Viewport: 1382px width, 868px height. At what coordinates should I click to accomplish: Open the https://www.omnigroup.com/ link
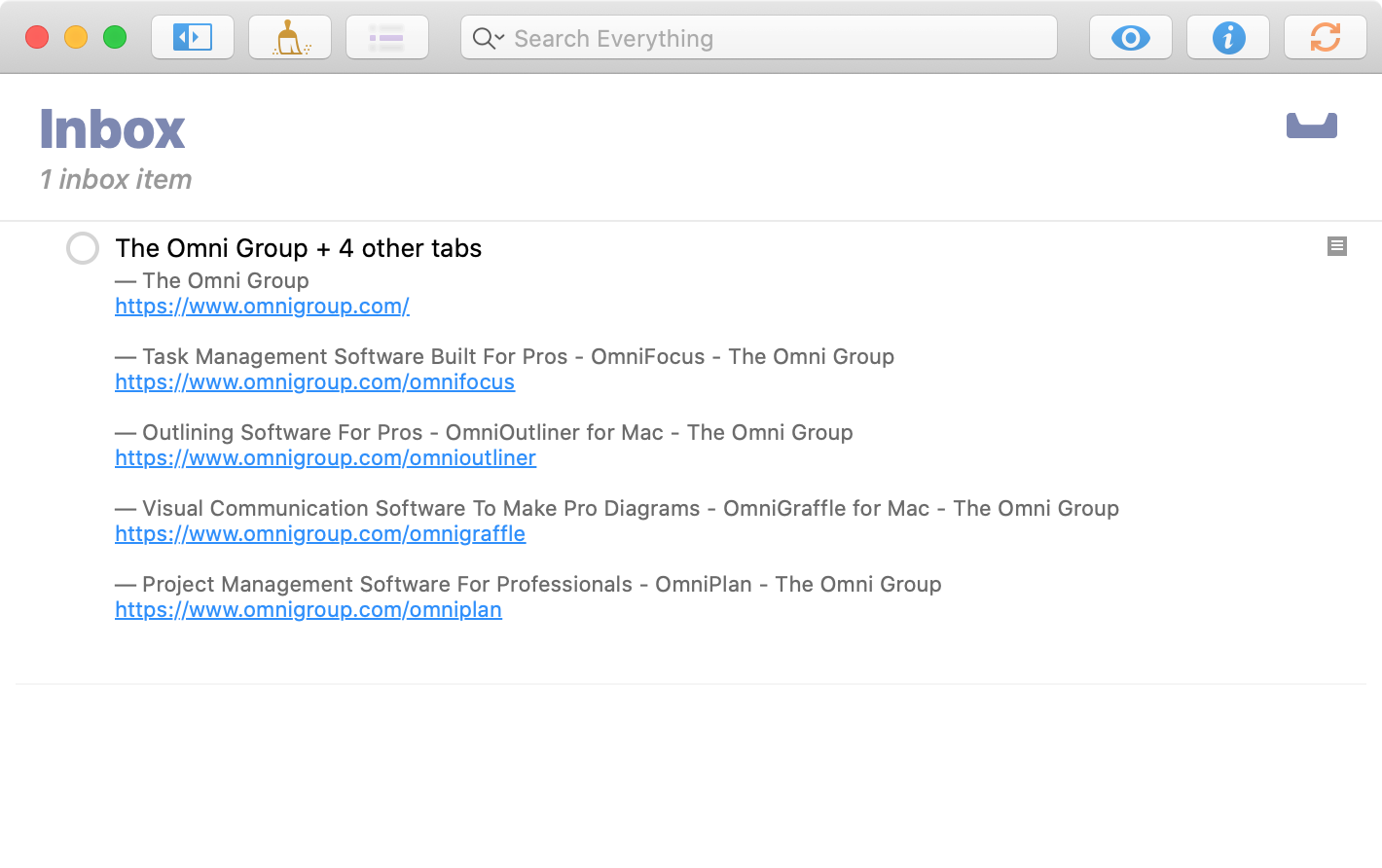[x=262, y=306]
